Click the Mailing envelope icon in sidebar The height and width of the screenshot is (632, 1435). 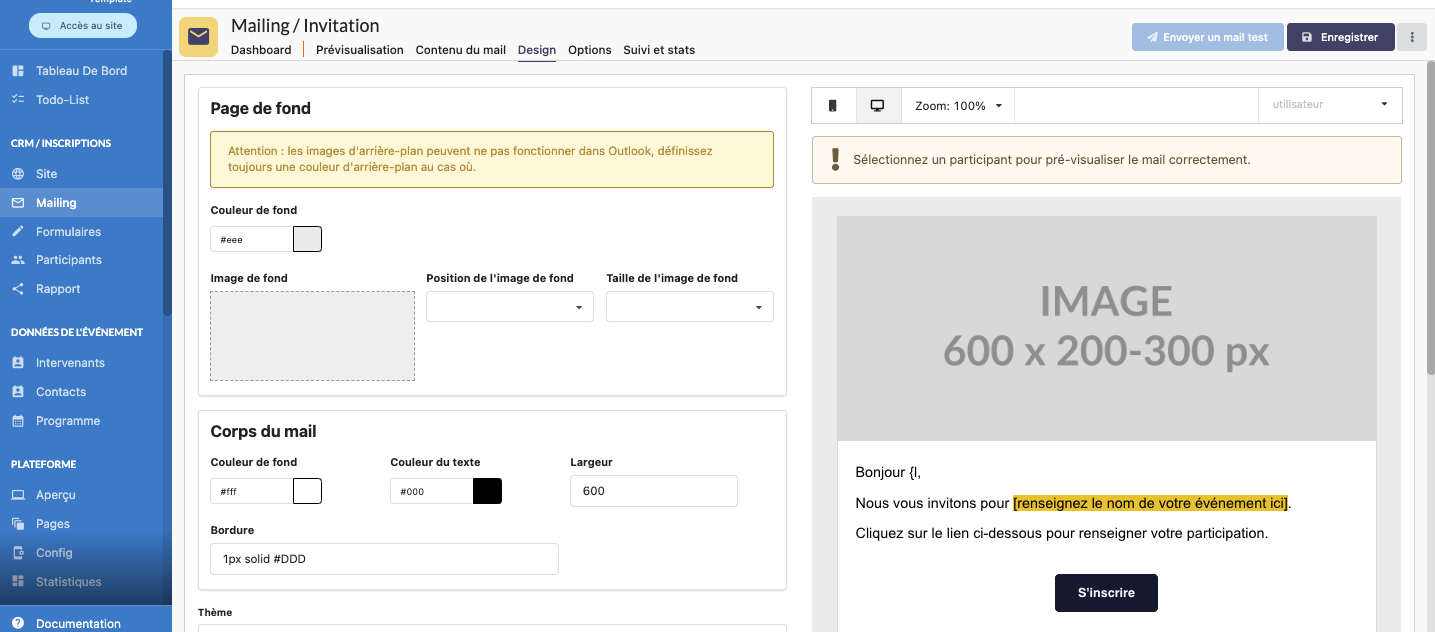pyautogui.click(x=18, y=203)
